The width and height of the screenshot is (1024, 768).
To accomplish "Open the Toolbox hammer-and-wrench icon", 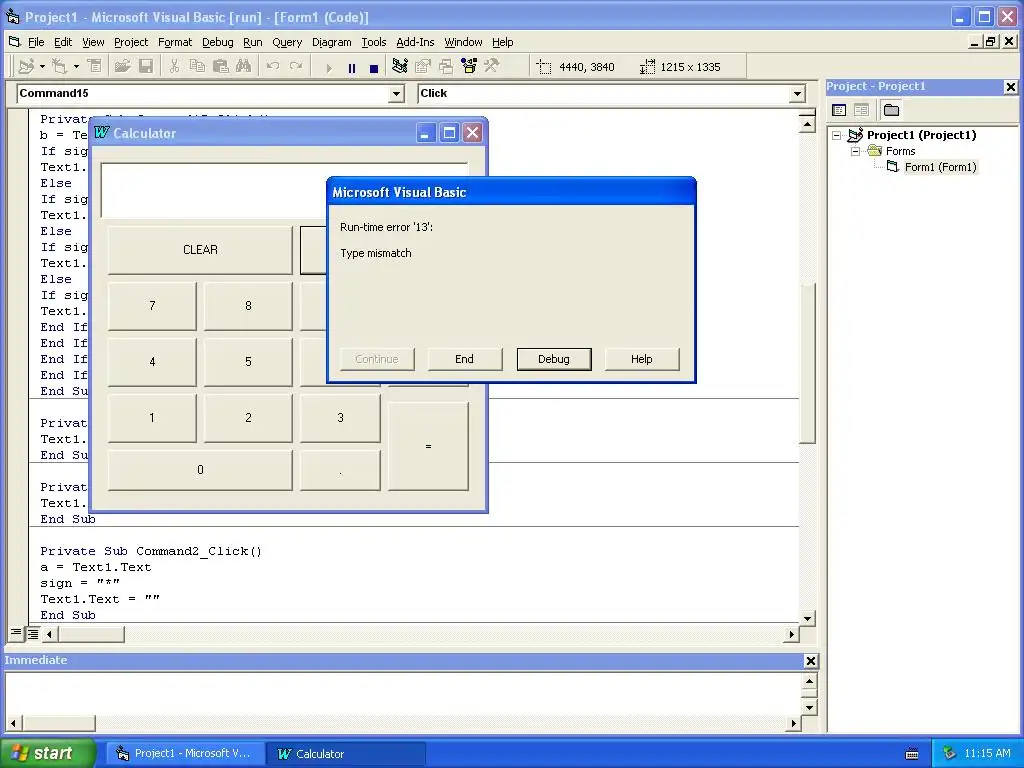I will [x=492, y=67].
